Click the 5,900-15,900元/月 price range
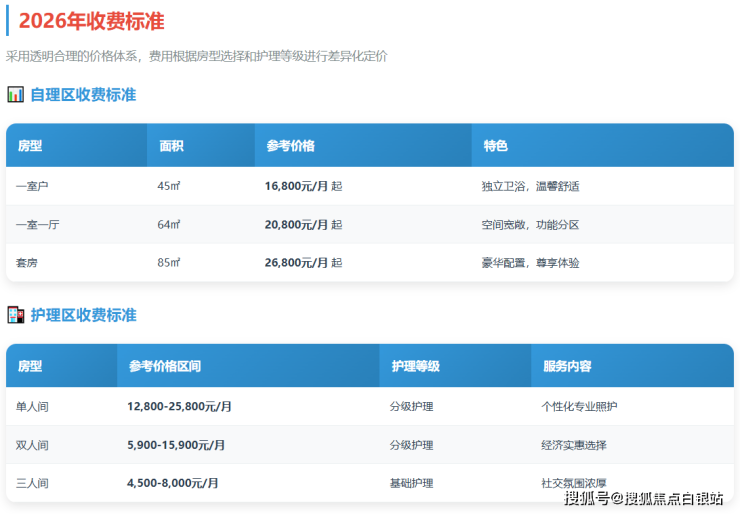 coord(176,445)
